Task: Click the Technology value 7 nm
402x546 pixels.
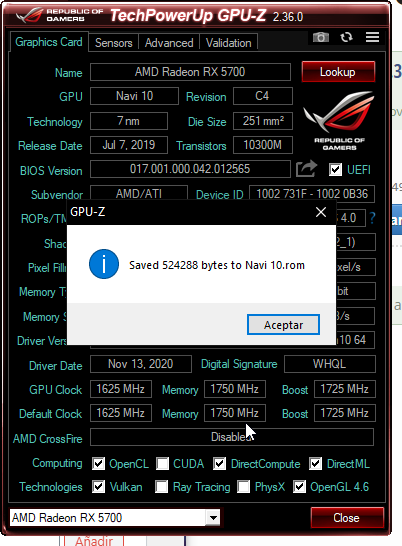Action: click(x=129, y=121)
